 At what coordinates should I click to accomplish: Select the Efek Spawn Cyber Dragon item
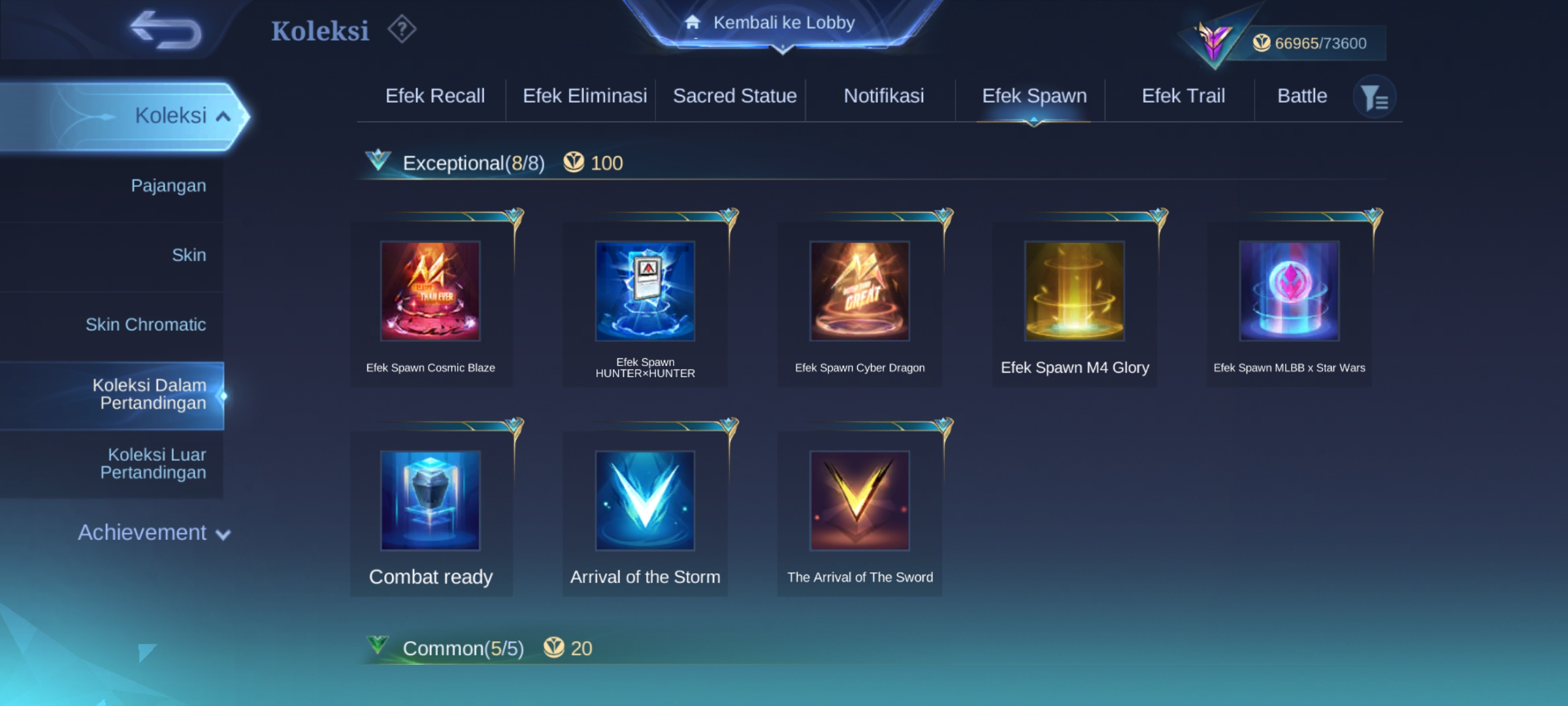click(860, 305)
